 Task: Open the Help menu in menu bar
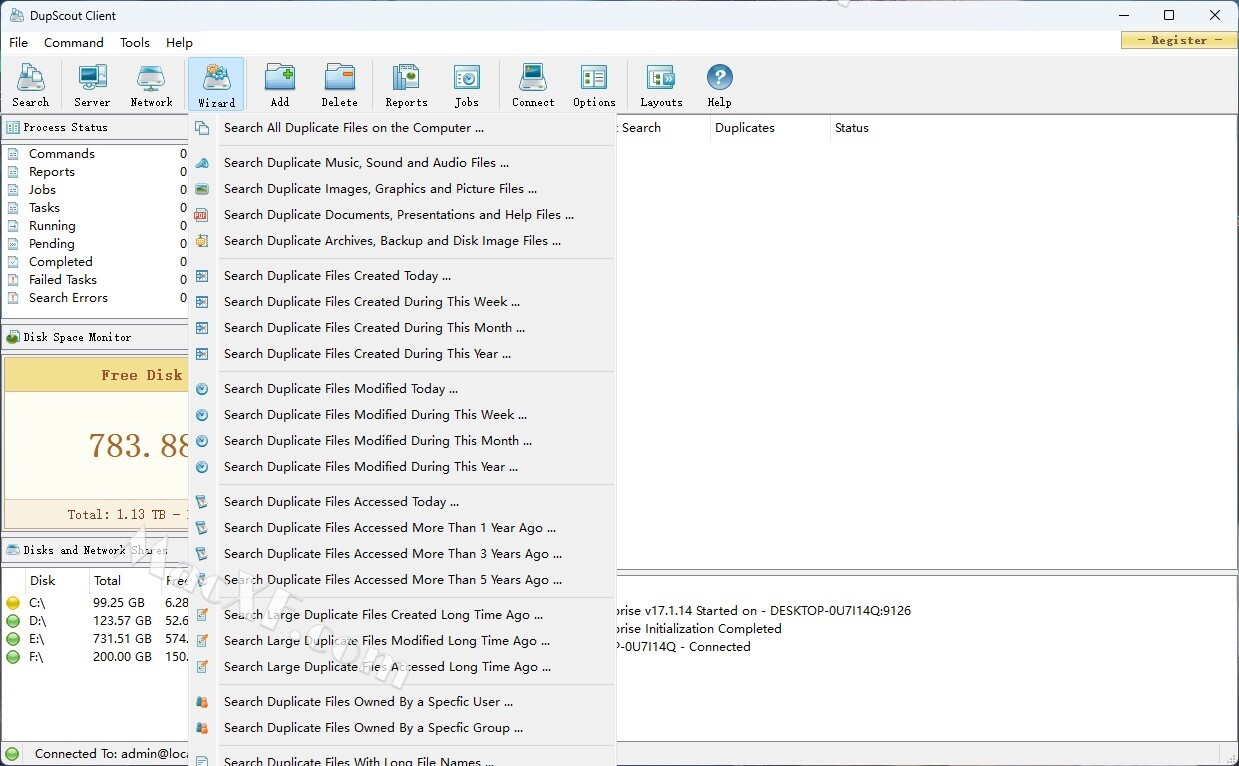click(x=179, y=43)
